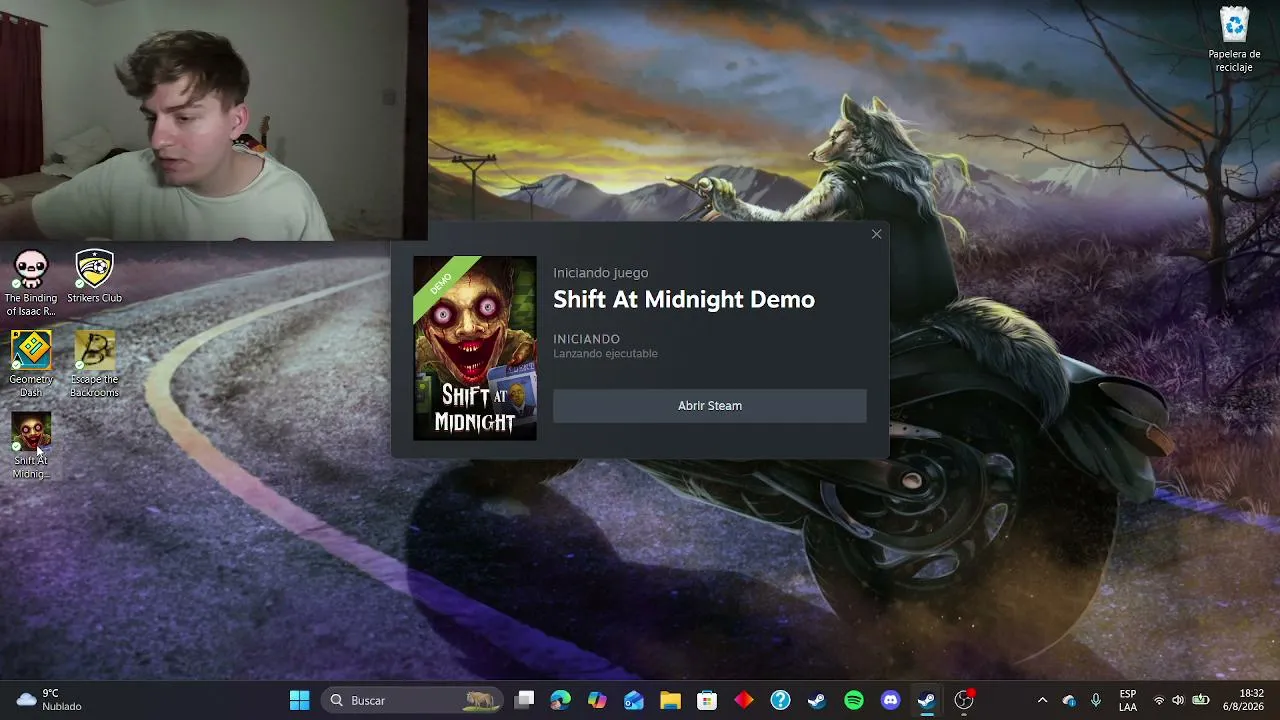Open Task View from the taskbar
This screenshot has height=720, width=1280.
pyautogui.click(x=524, y=700)
